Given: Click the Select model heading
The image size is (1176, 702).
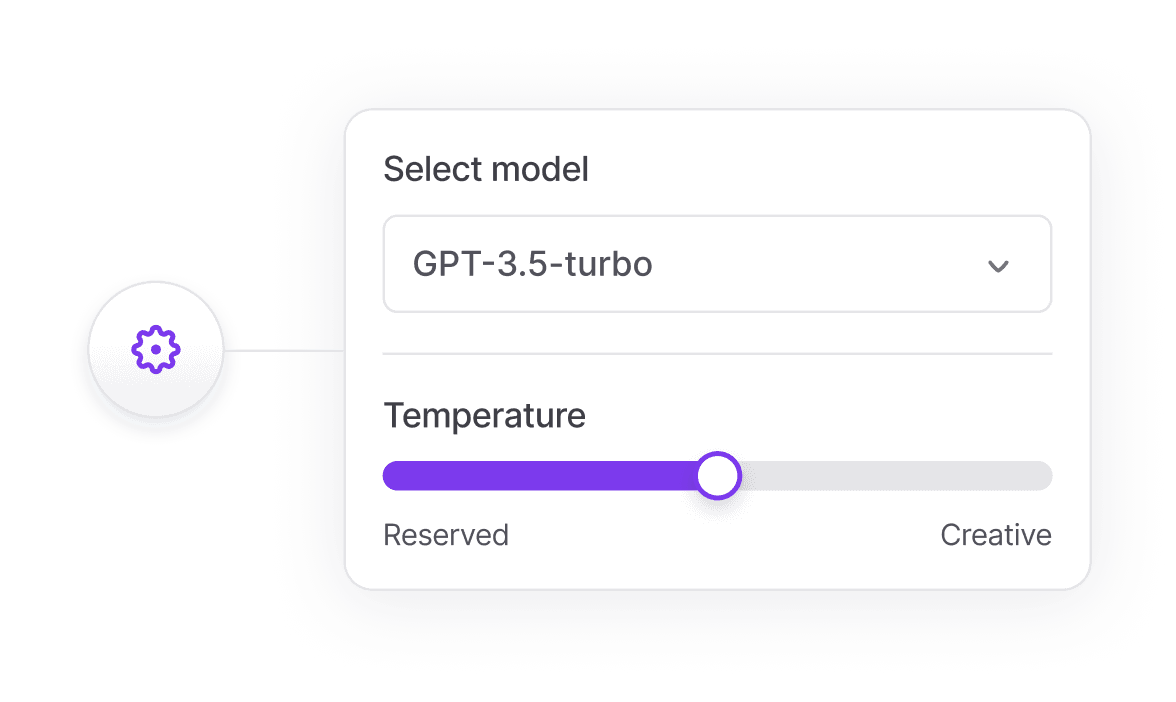Looking at the screenshot, I should [x=486, y=168].
